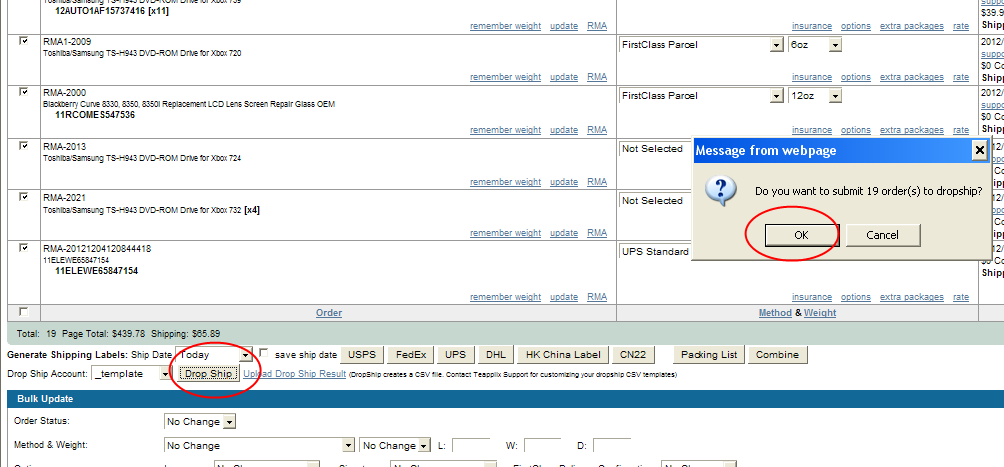Generate USPS shipping labels

click(362, 354)
